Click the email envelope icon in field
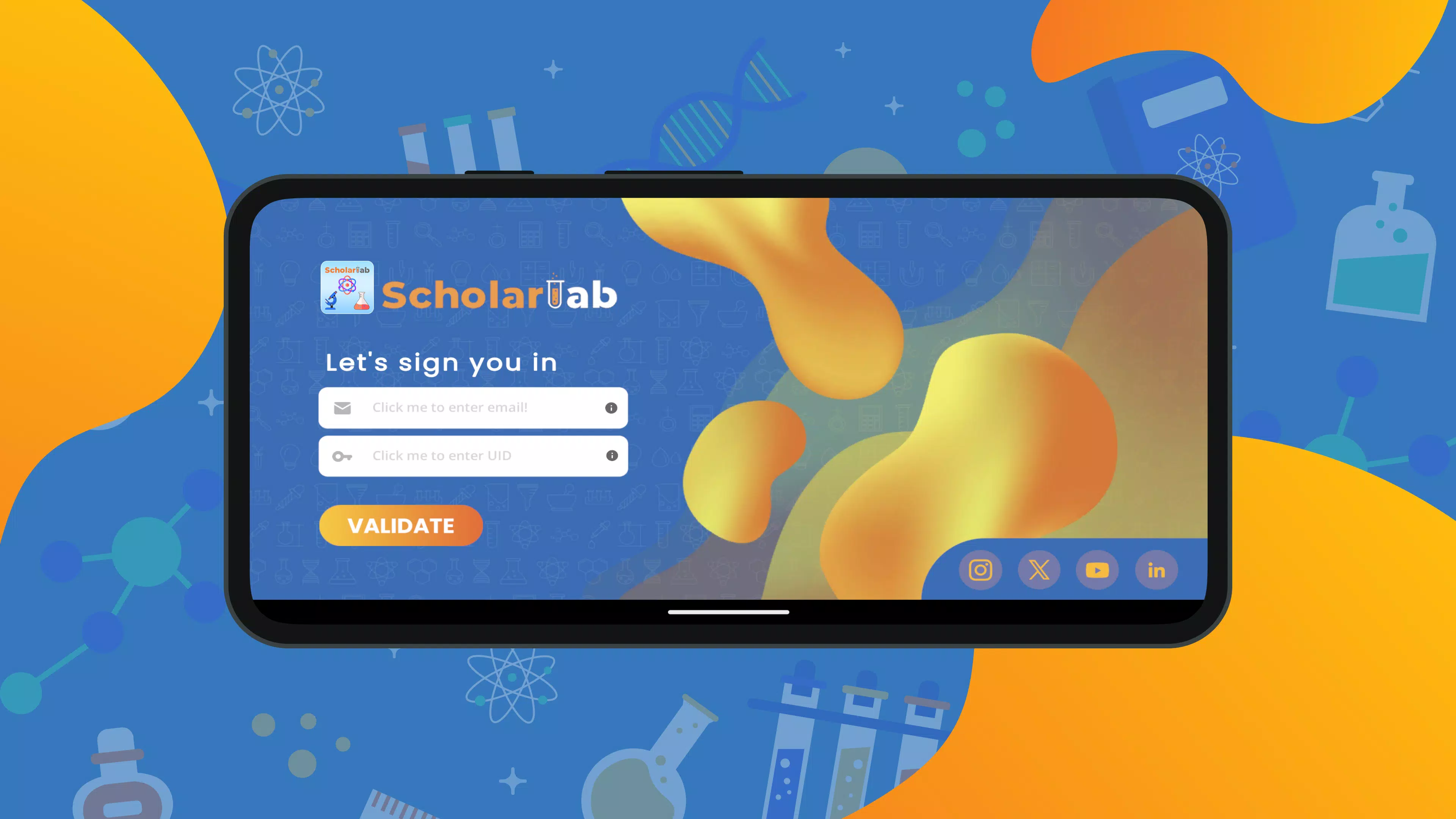This screenshot has height=819, width=1456. click(x=342, y=407)
